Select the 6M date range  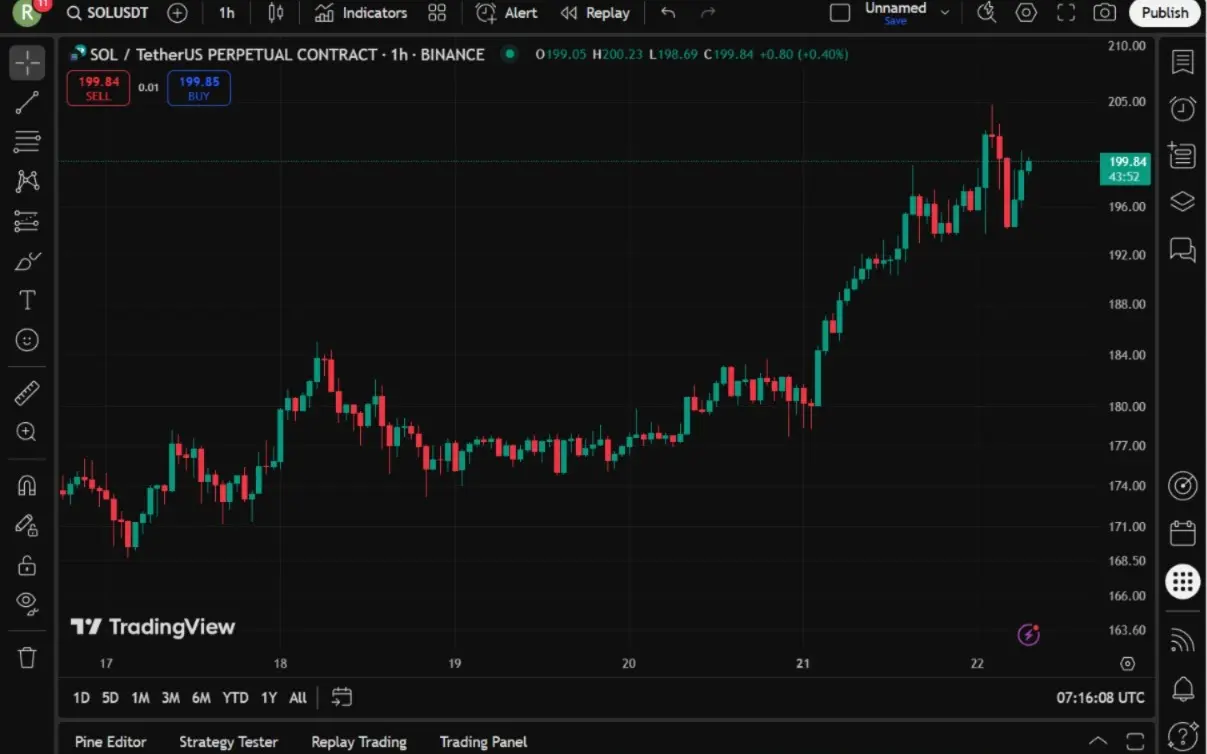click(x=201, y=698)
